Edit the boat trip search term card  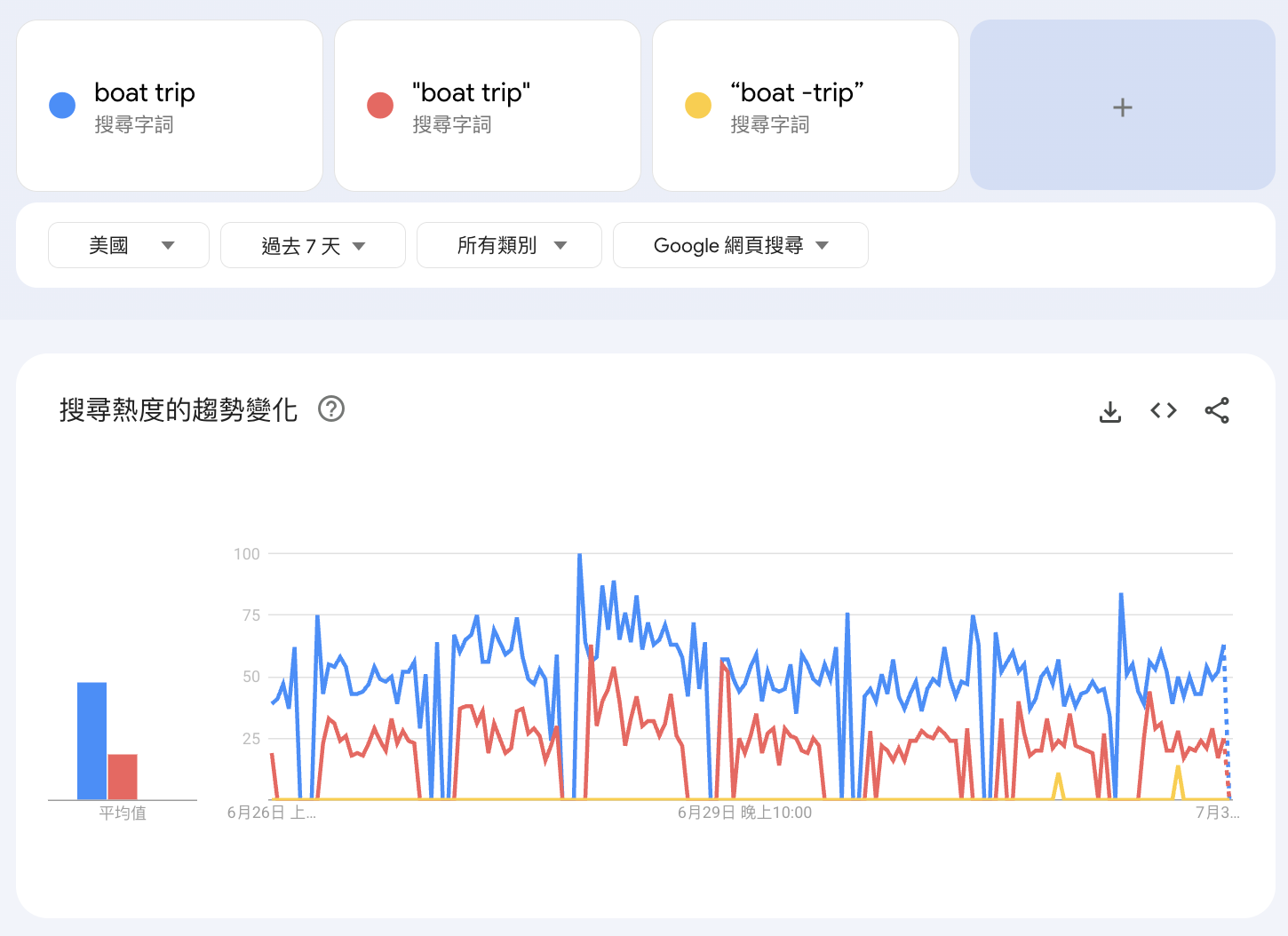pyautogui.click(x=170, y=106)
